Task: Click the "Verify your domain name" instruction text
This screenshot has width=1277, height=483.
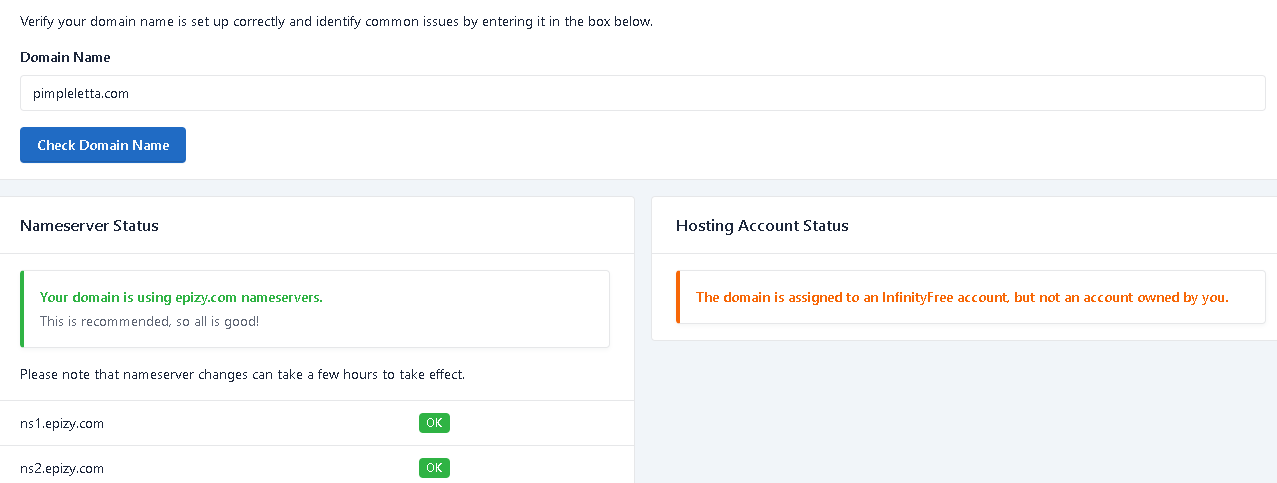Action: [336, 21]
